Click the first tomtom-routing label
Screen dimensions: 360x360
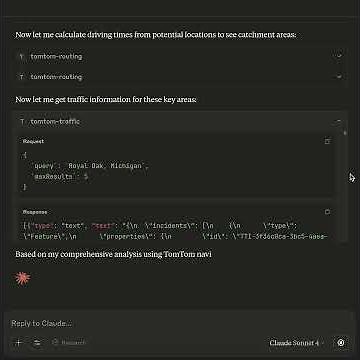[x=56, y=56]
